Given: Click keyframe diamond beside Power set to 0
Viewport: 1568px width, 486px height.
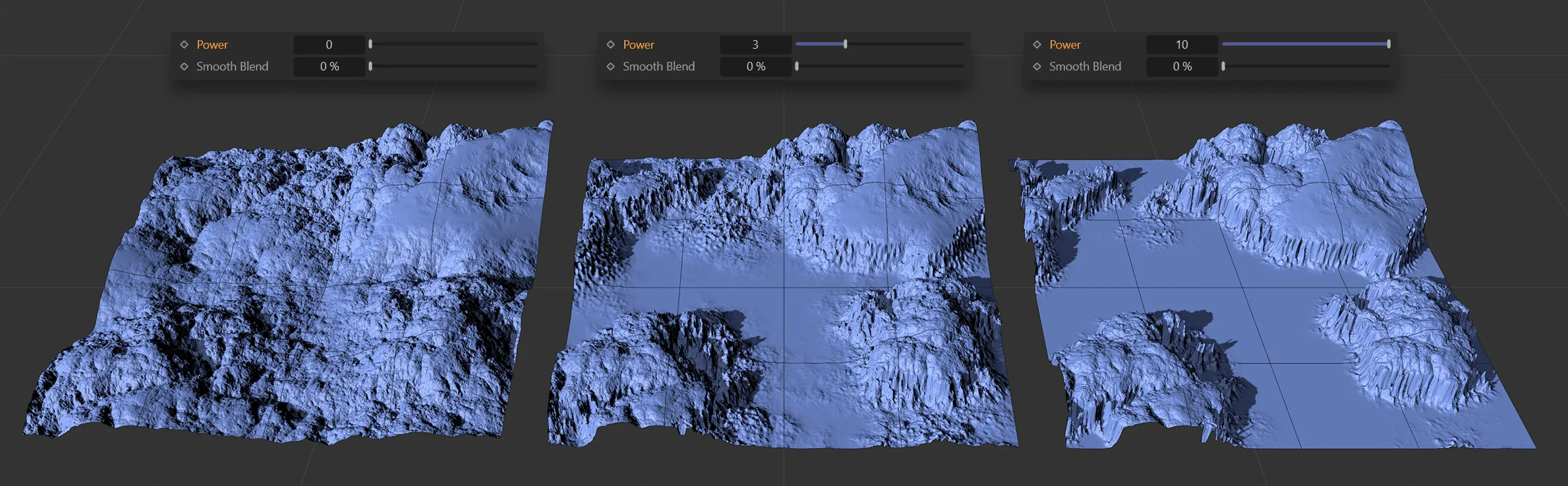Looking at the screenshot, I should click(x=185, y=45).
